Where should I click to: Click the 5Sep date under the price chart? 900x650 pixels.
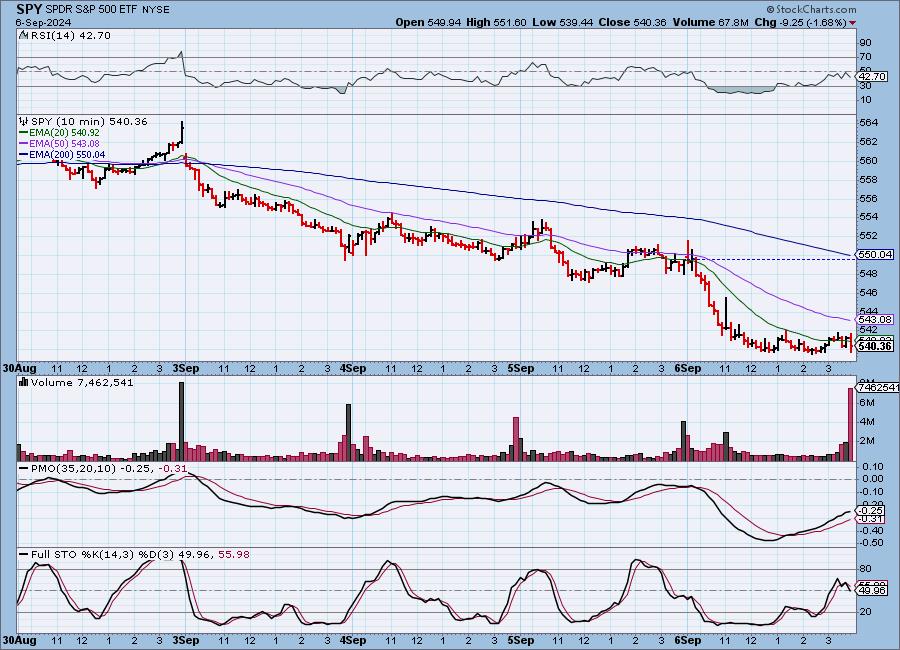tap(521, 368)
